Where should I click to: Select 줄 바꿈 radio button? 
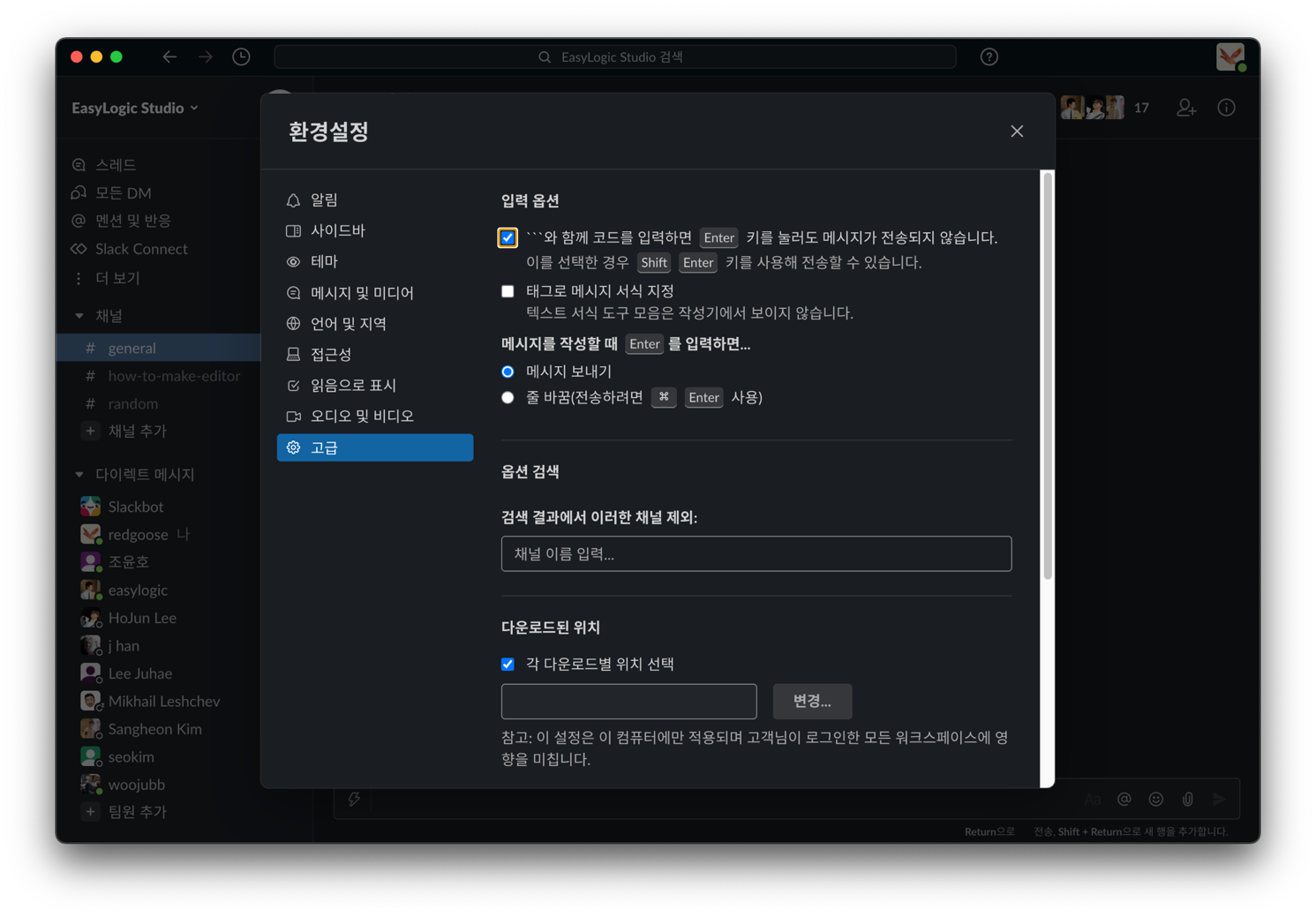(x=508, y=397)
